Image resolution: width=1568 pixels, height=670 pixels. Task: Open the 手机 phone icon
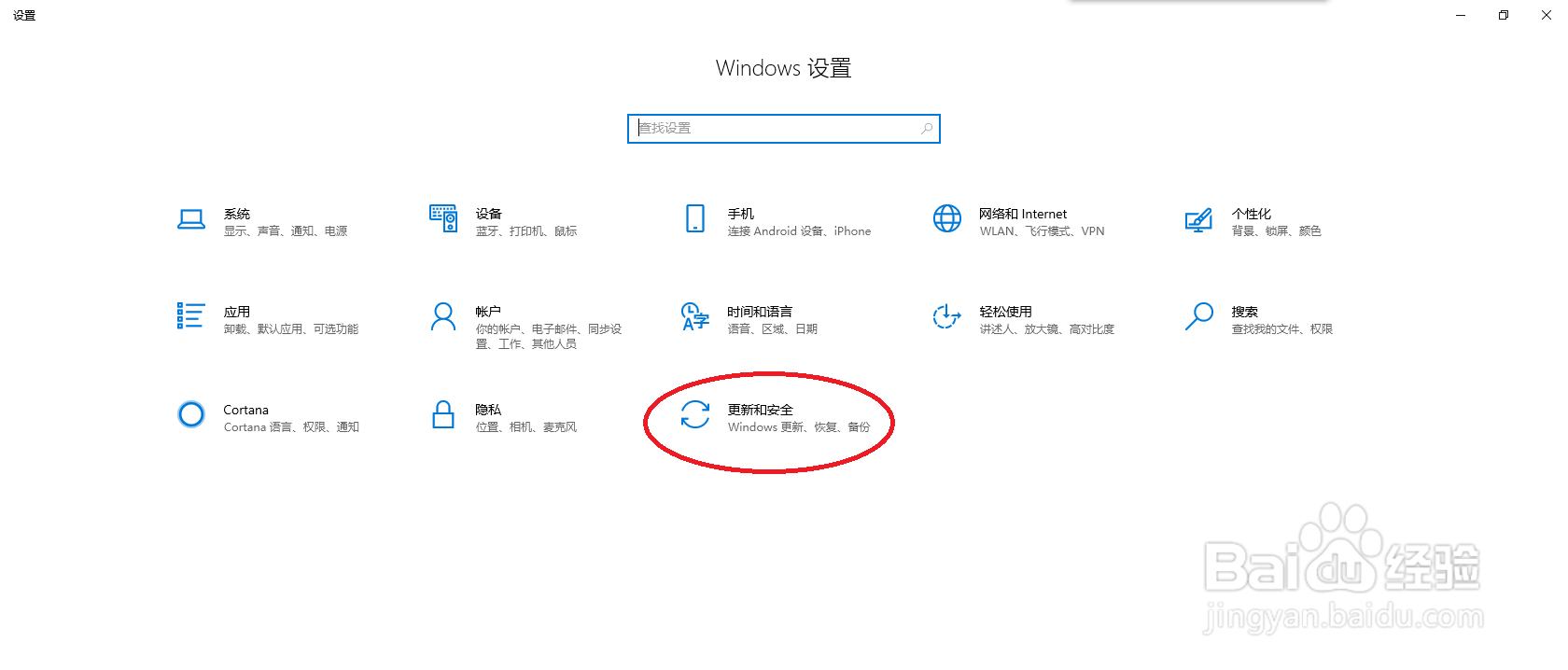[695, 218]
